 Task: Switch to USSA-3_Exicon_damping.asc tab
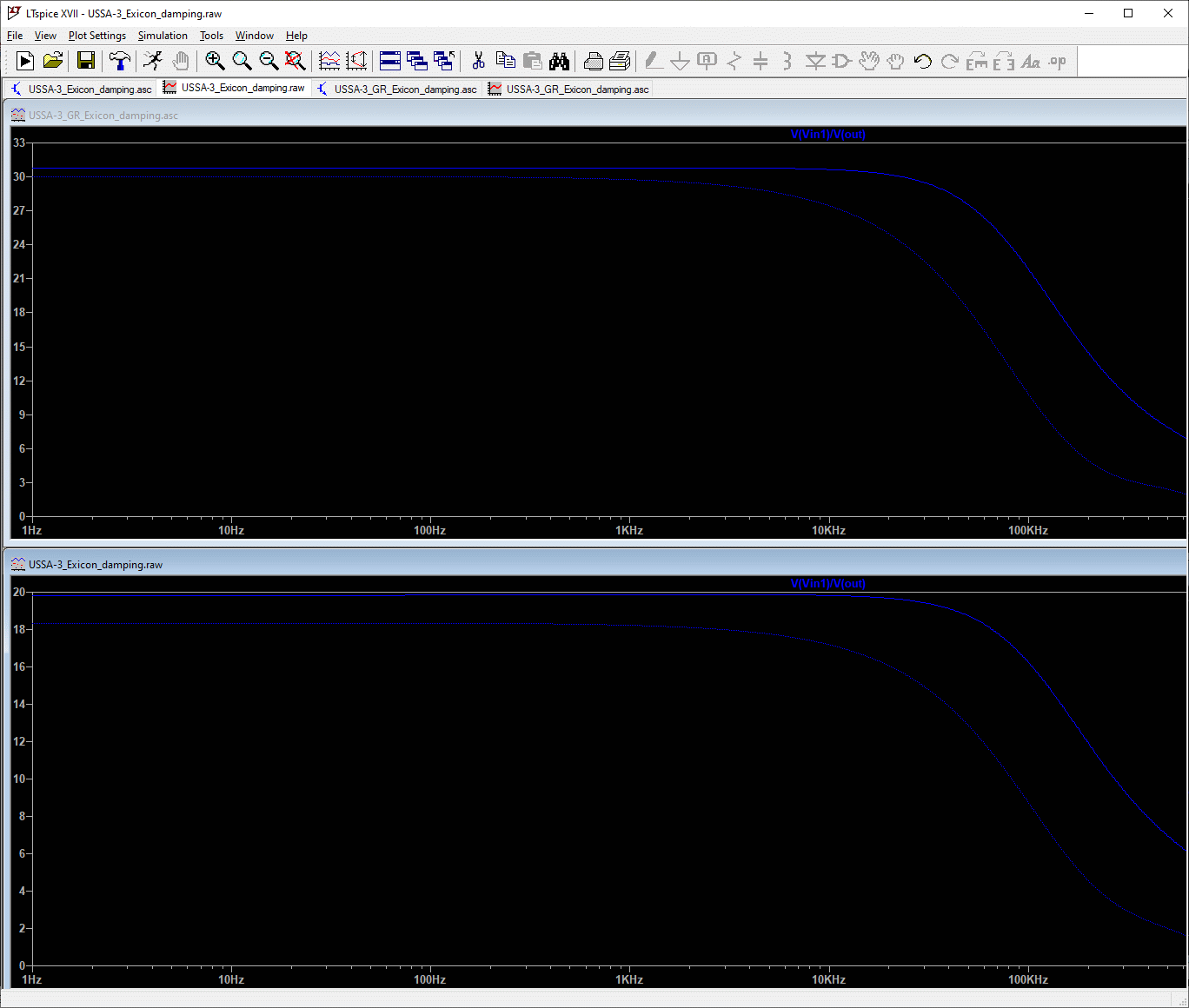81,89
